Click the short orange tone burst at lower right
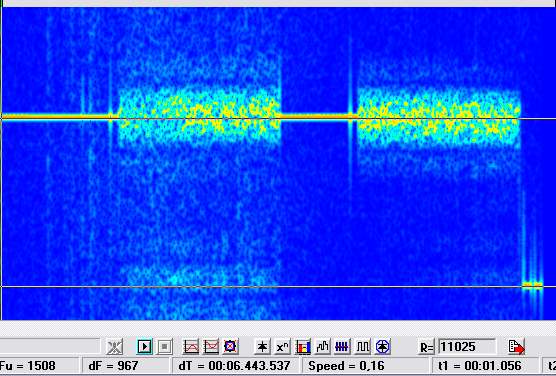The height and width of the screenshot is (376, 556). pyautogui.click(x=532, y=284)
